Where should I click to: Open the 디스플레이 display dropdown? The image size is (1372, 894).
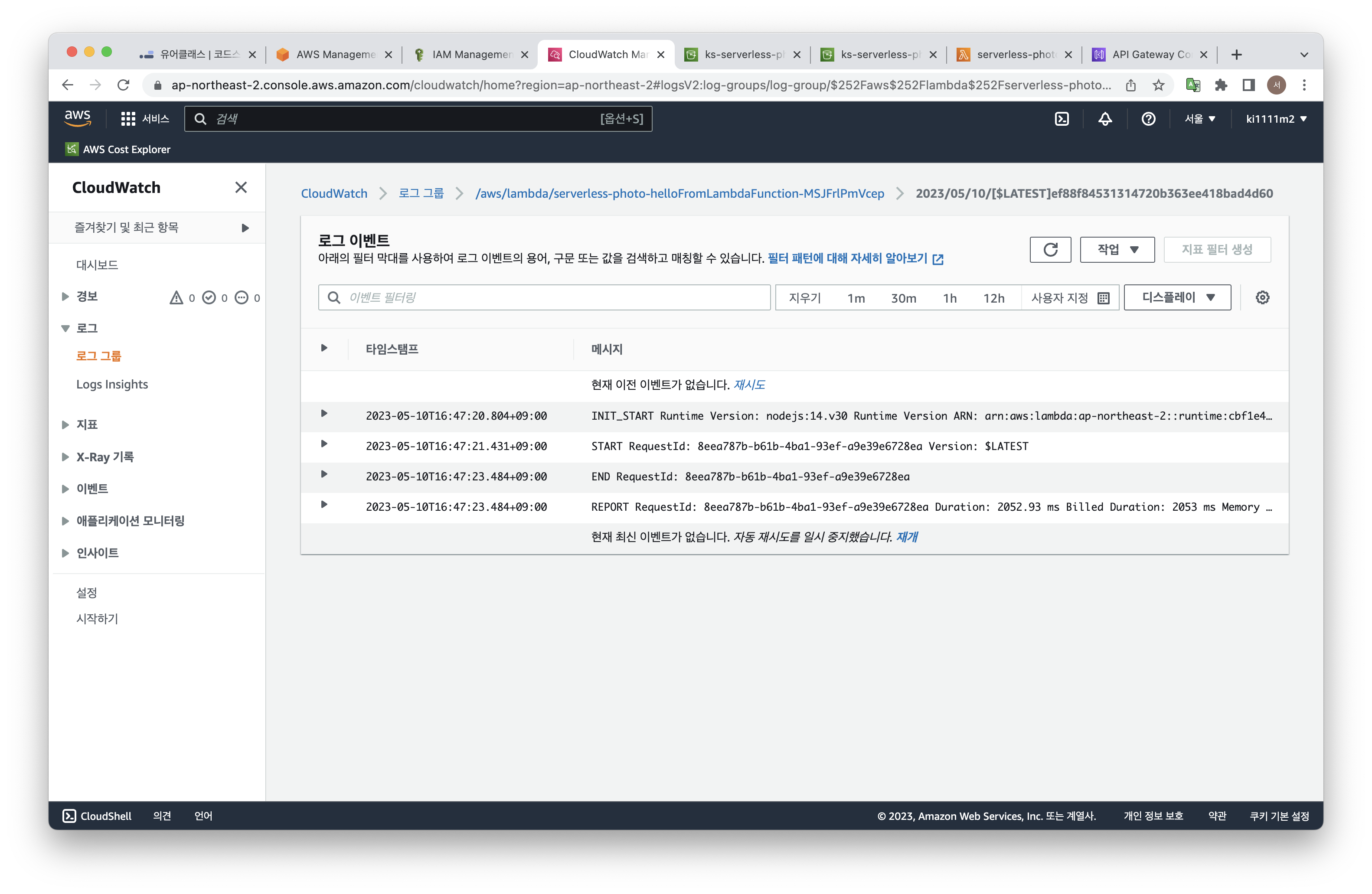[1177, 297]
